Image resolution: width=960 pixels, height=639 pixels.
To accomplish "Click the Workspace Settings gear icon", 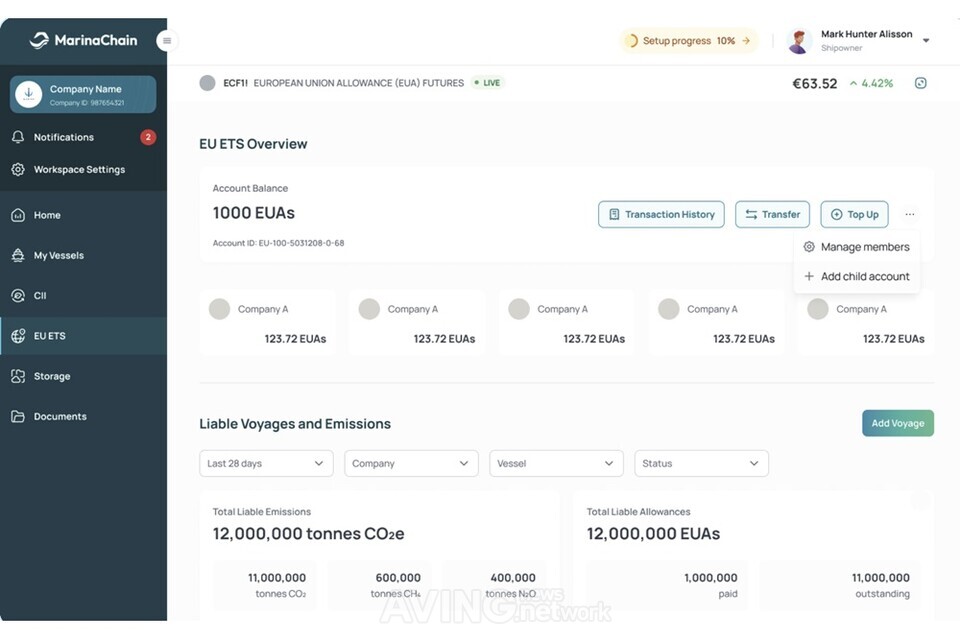I will click(x=18, y=170).
